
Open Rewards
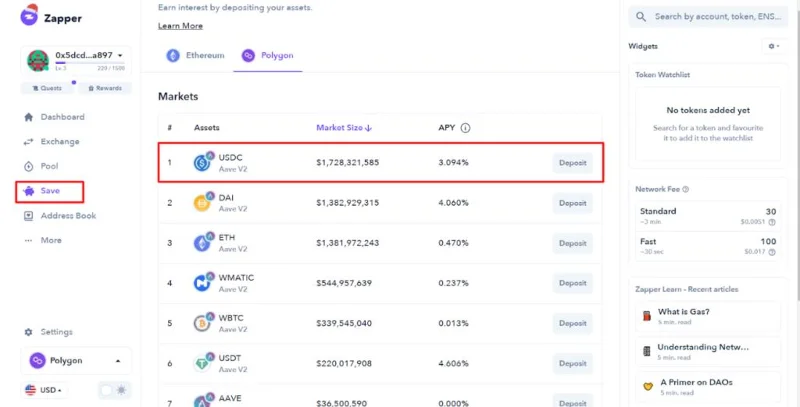tap(105, 88)
